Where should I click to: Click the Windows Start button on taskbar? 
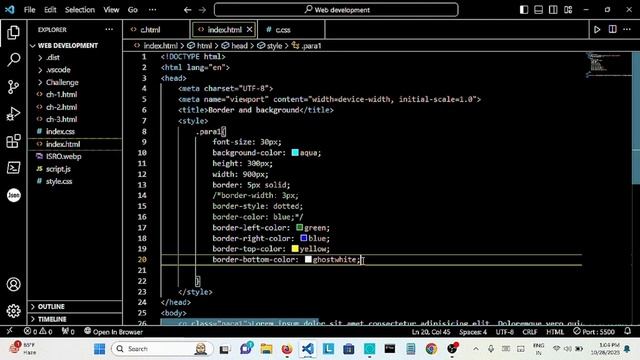point(99,349)
